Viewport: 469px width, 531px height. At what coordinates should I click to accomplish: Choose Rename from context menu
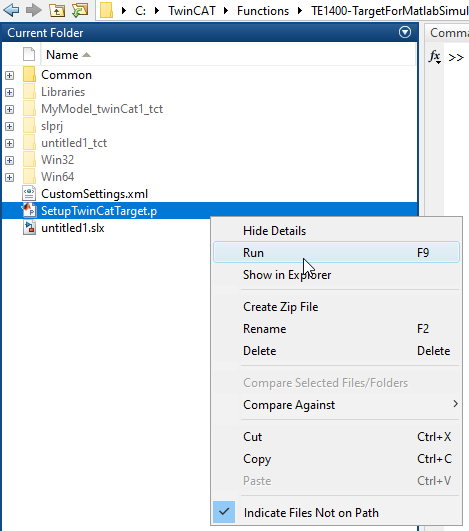coord(336,329)
